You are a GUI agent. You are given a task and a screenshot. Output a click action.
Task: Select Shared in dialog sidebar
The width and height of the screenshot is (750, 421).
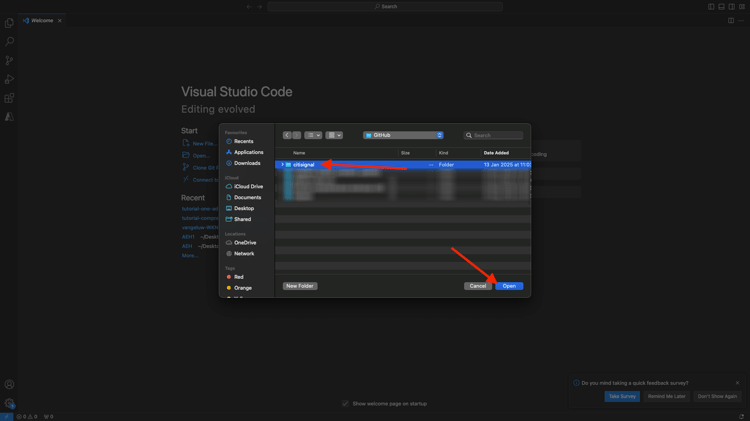pyautogui.click(x=242, y=220)
